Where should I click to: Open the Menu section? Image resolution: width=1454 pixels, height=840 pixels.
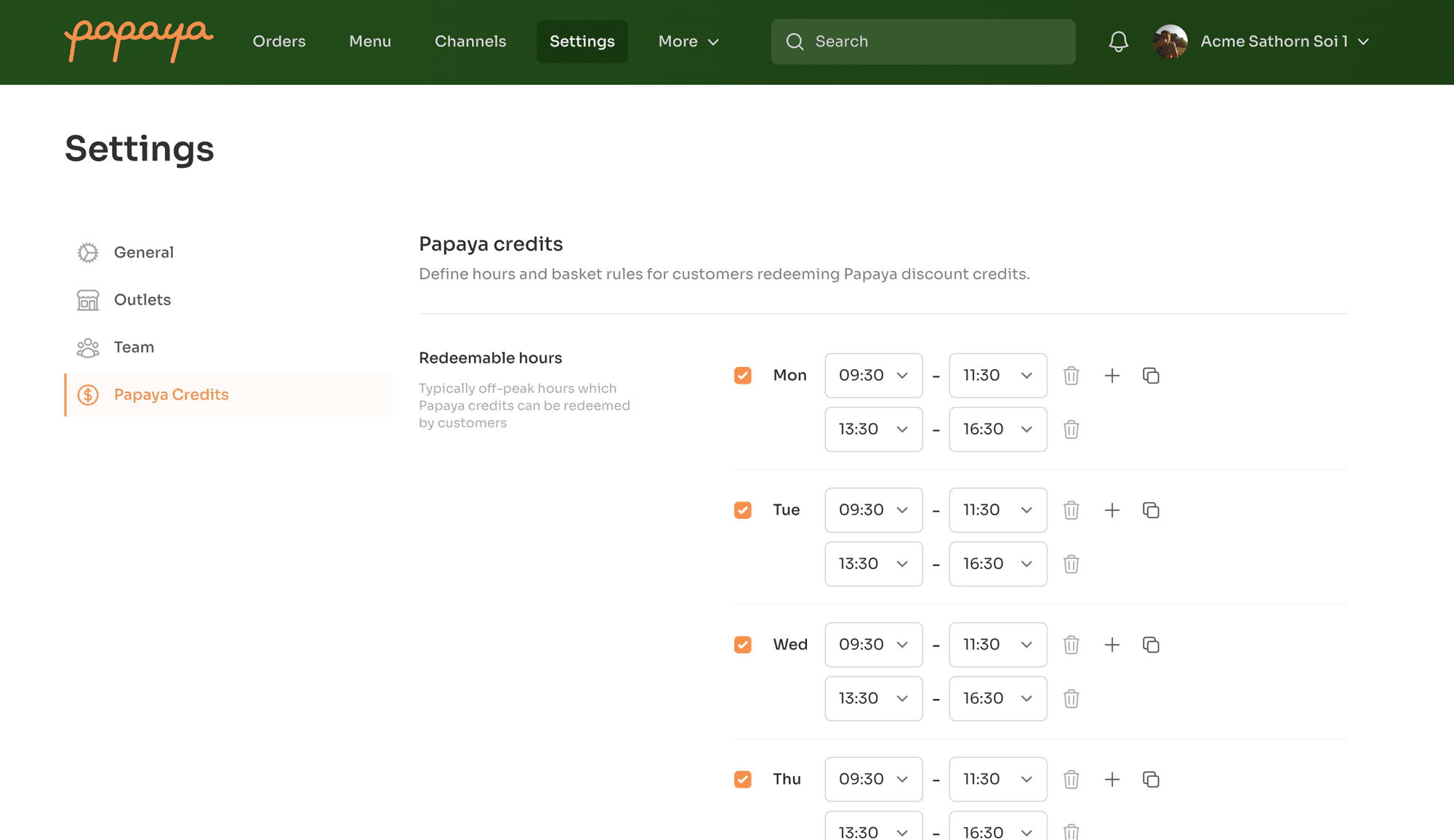tap(370, 41)
